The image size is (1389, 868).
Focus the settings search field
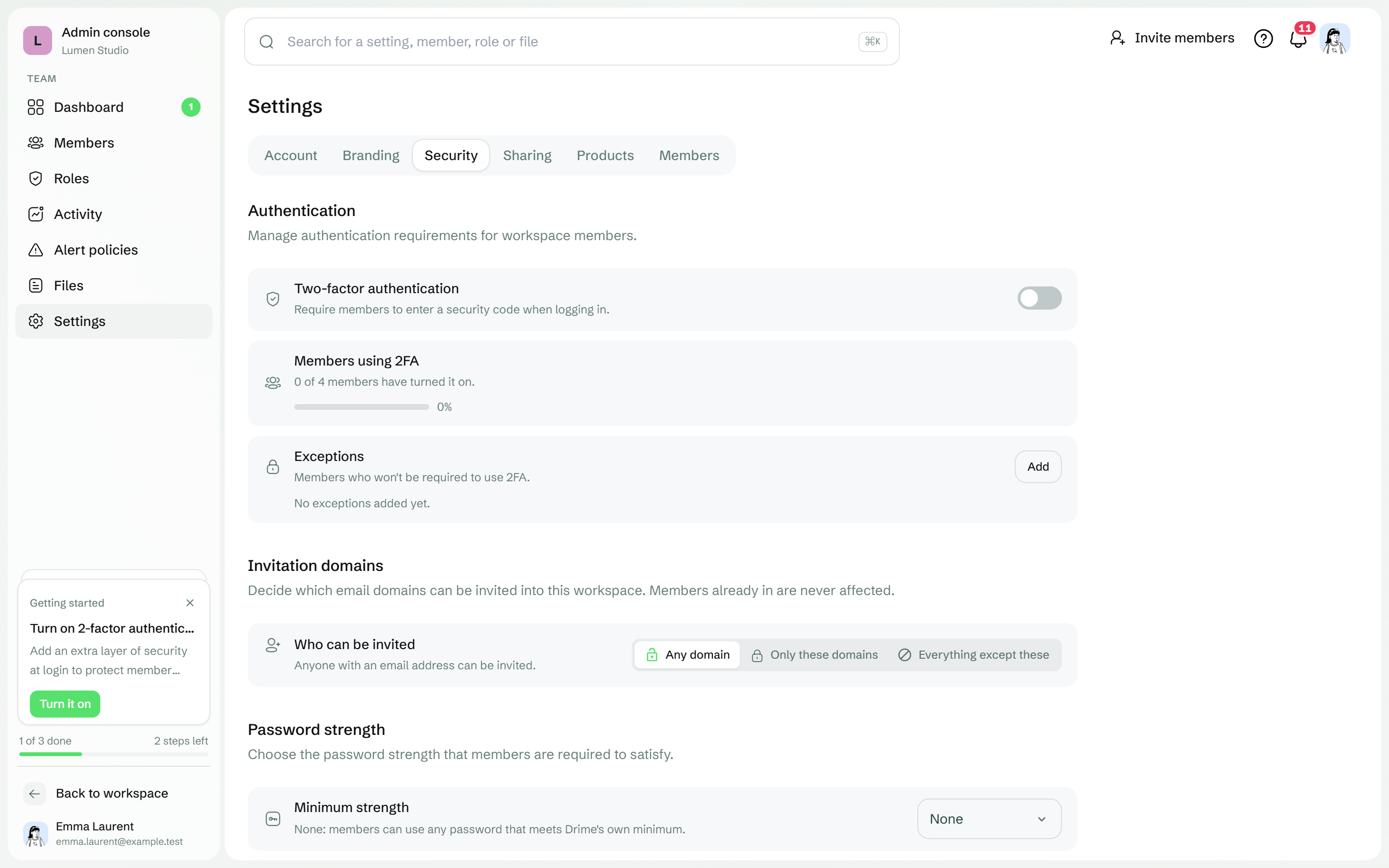tap(572, 41)
